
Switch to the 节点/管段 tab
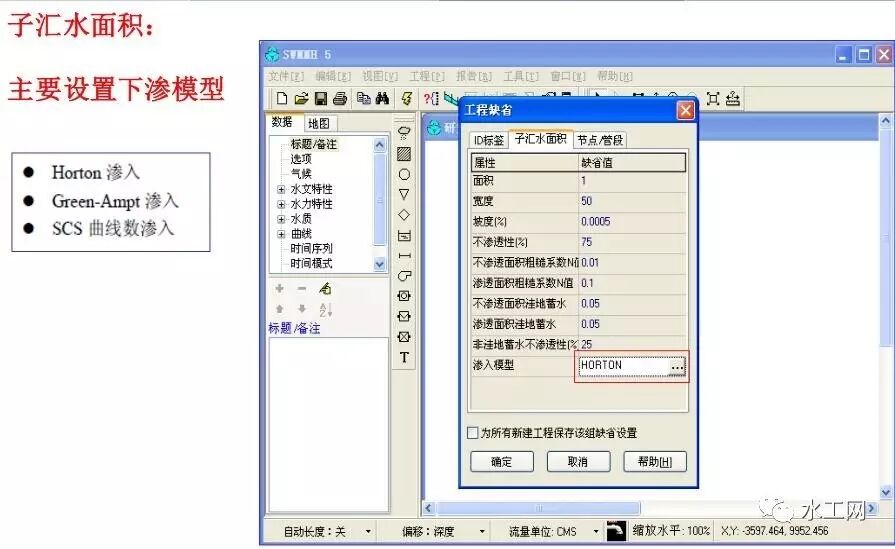pos(600,140)
